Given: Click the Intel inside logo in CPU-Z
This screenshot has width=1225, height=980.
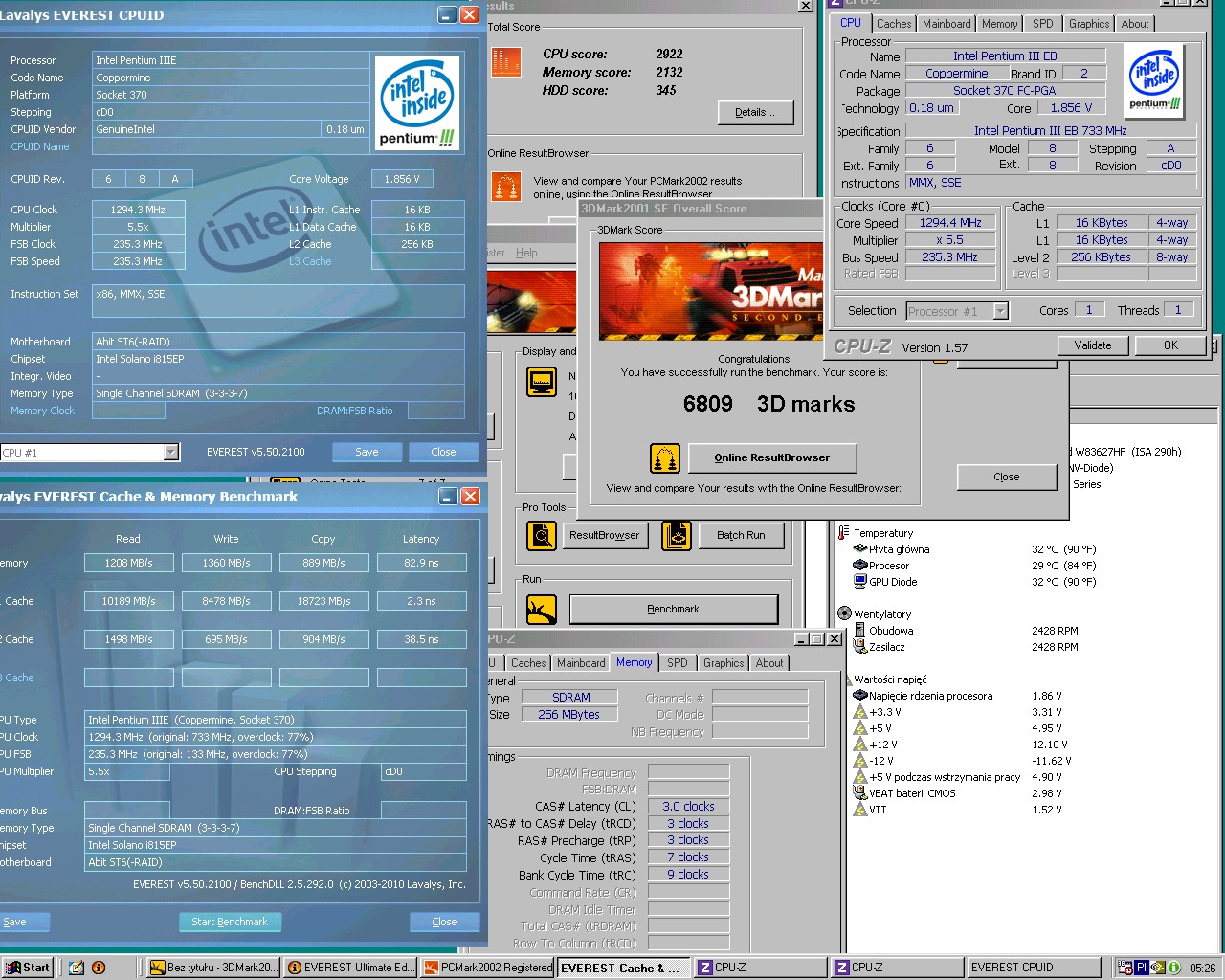Looking at the screenshot, I should [x=1155, y=81].
